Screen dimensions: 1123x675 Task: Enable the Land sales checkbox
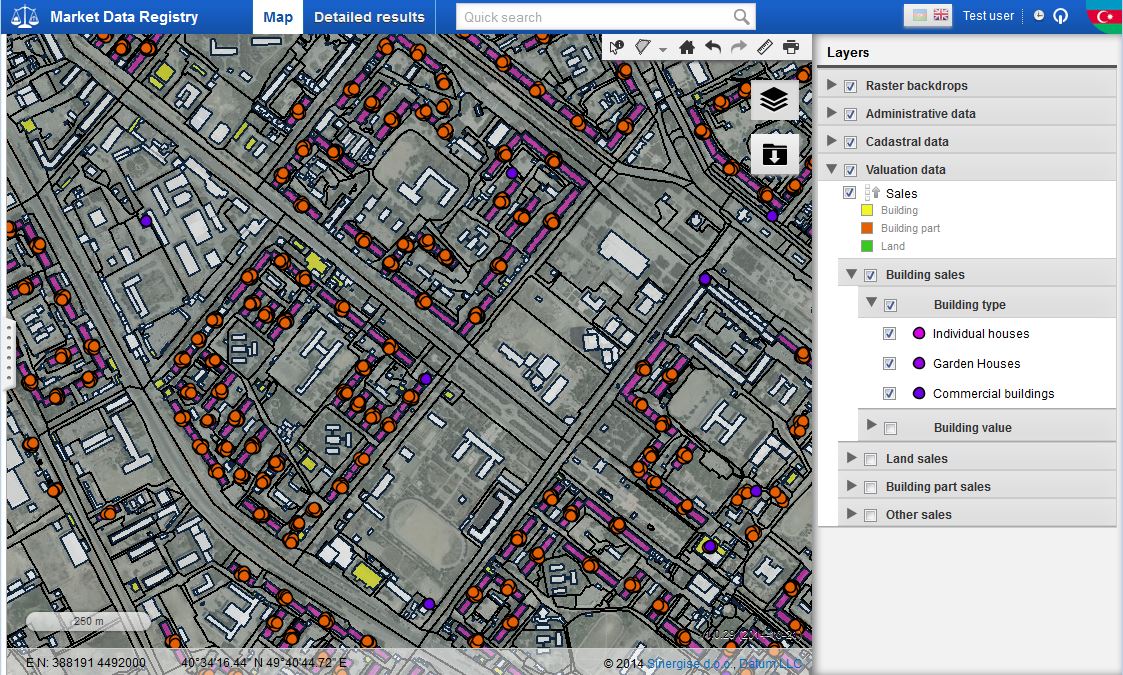pos(870,459)
